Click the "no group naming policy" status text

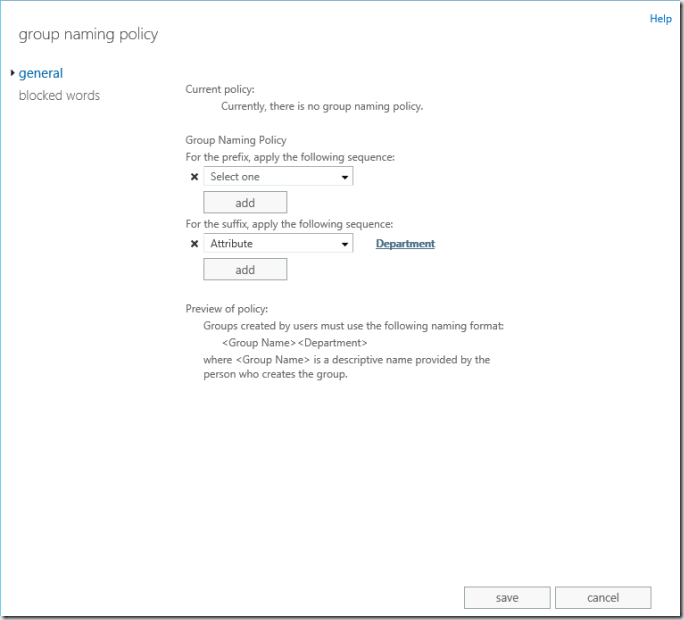click(321, 106)
